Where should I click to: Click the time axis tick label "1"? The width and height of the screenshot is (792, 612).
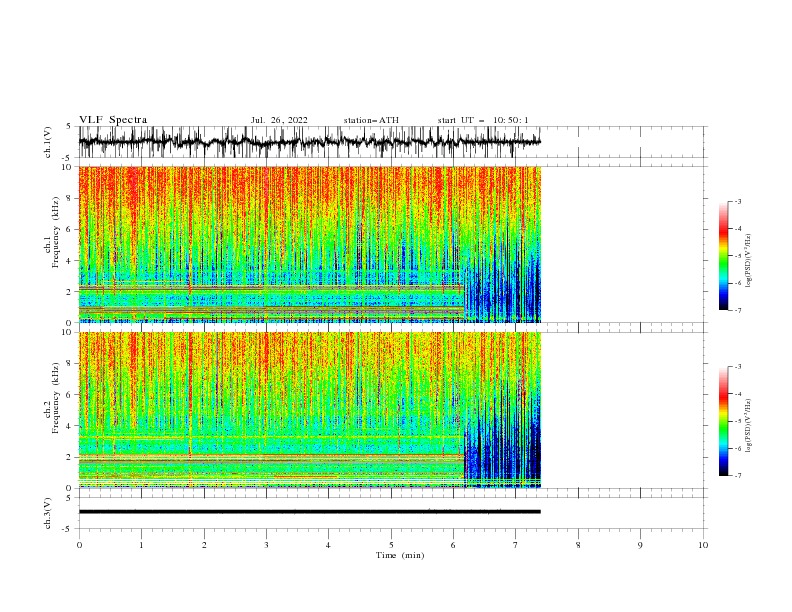141,545
